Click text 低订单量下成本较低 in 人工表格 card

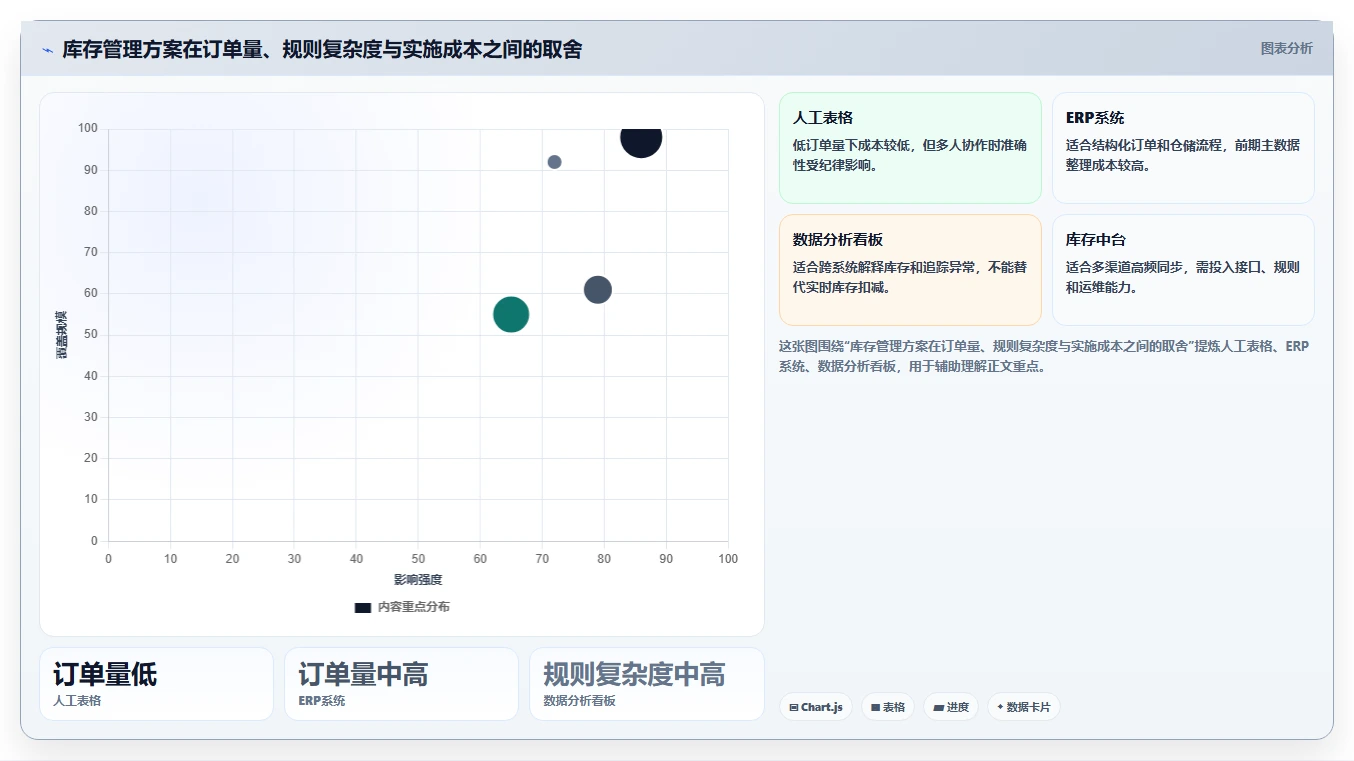[854, 145]
